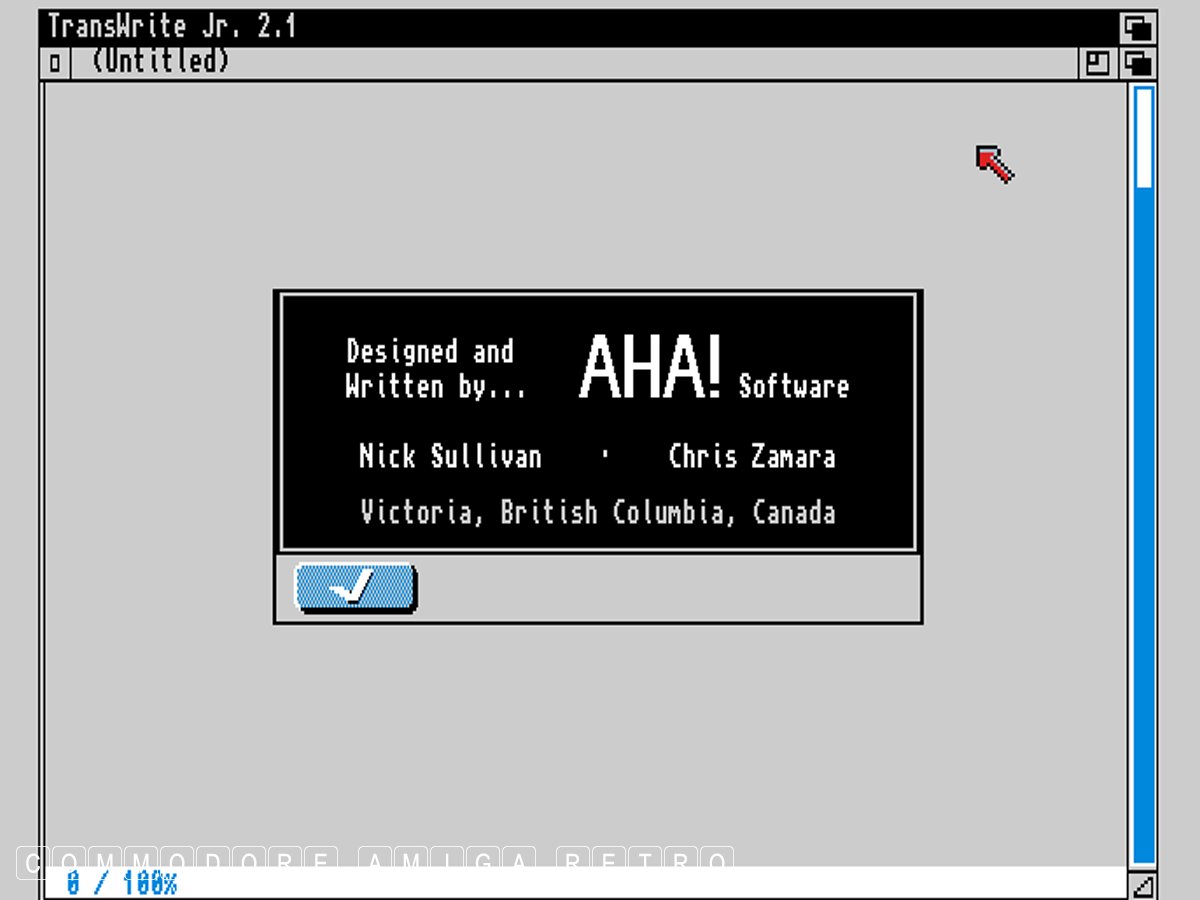Image resolution: width=1200 pixels, height=900 pixels.
Task: Click the Victoria, British Columbia, Canada line
Action: point(598,512)
